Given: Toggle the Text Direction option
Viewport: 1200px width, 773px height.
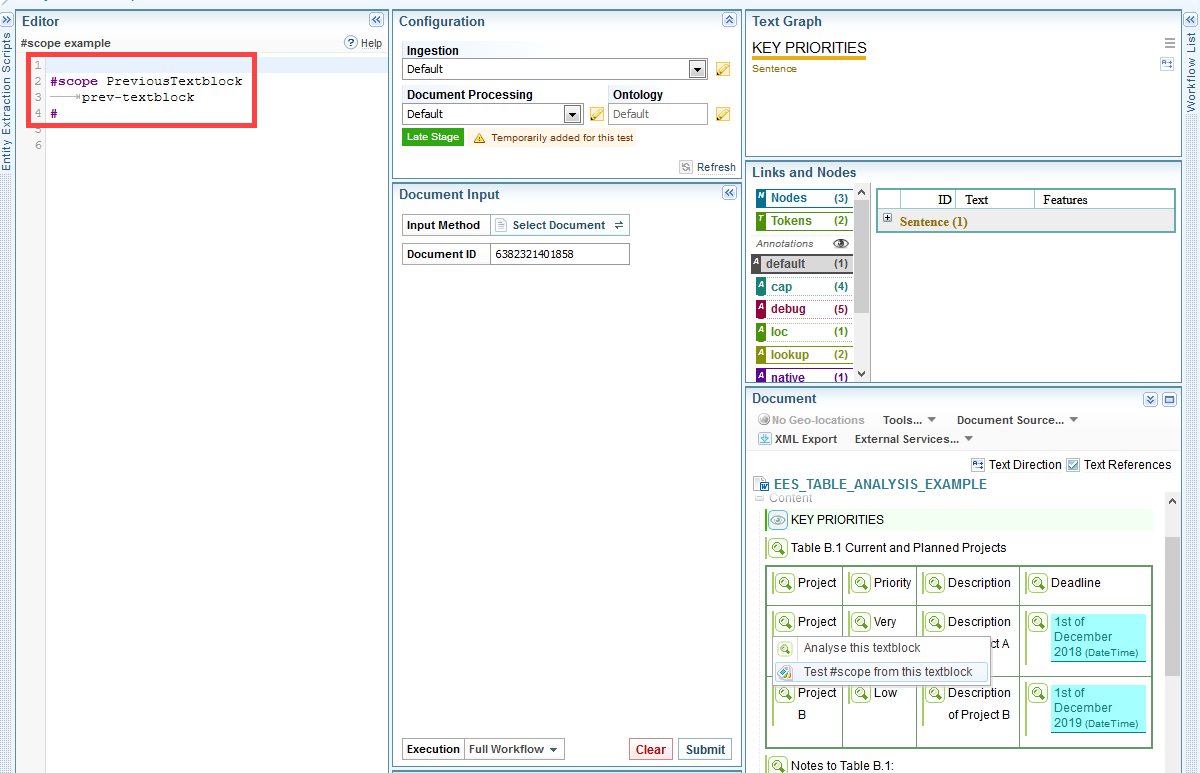Looking at the screenshot, I should [x=978, y=465].
